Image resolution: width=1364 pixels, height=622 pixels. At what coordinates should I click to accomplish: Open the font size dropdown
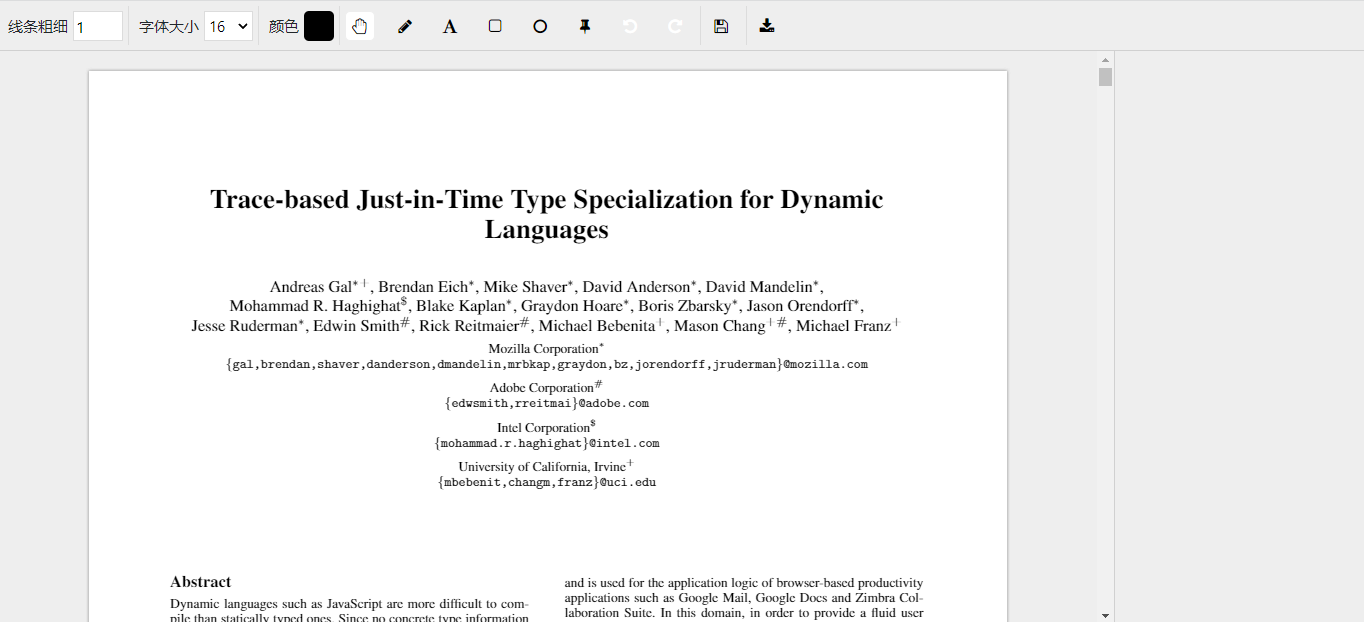(x=228, y=26)
